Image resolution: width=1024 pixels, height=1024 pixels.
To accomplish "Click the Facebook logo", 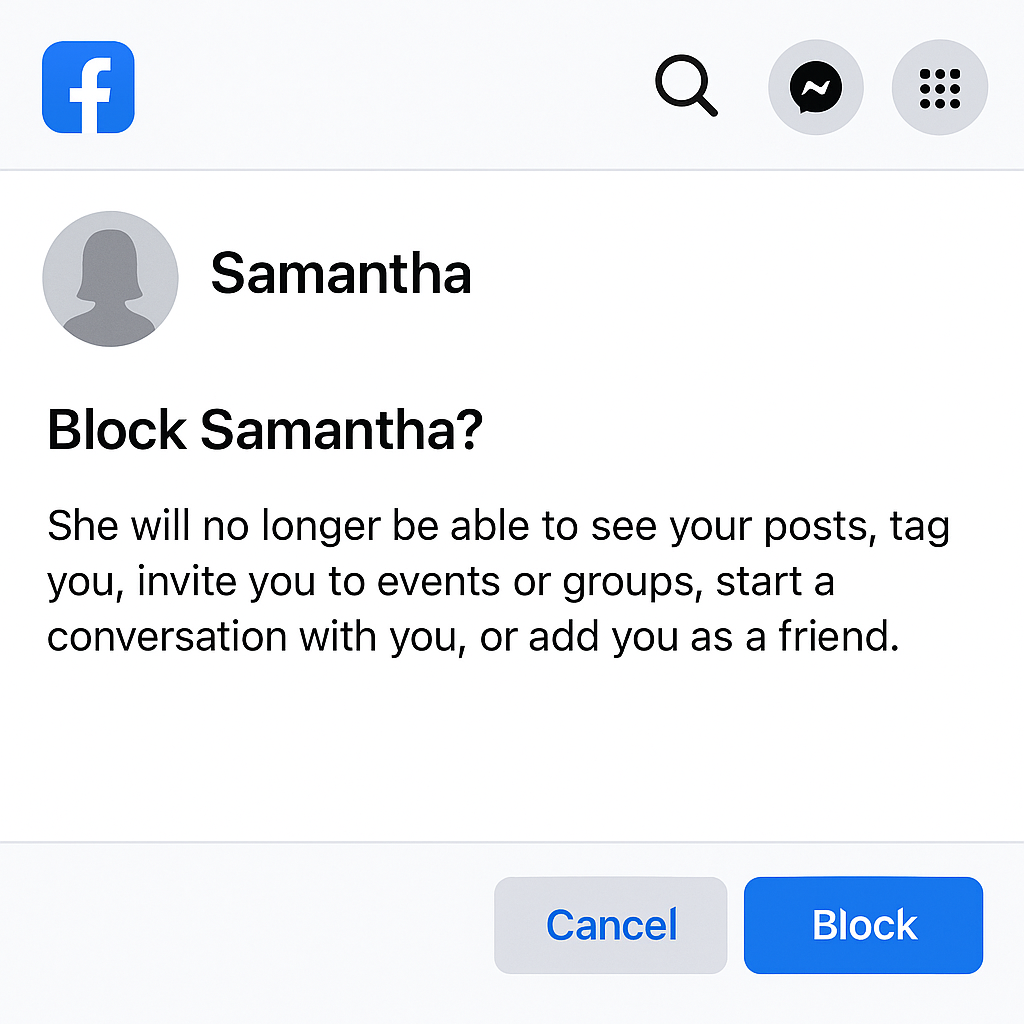I will click(x=88, y=87).
